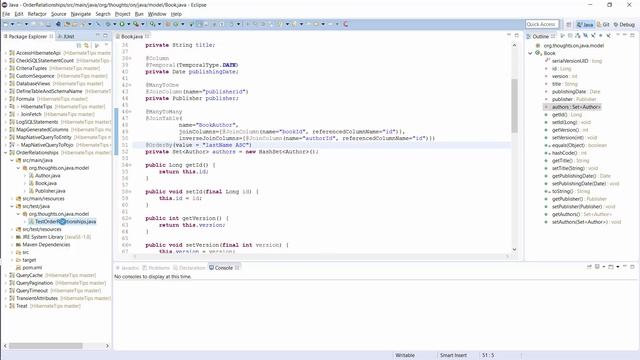
Task: Select Publisher.java in Package Explorer
Action: tap(50, 191)
